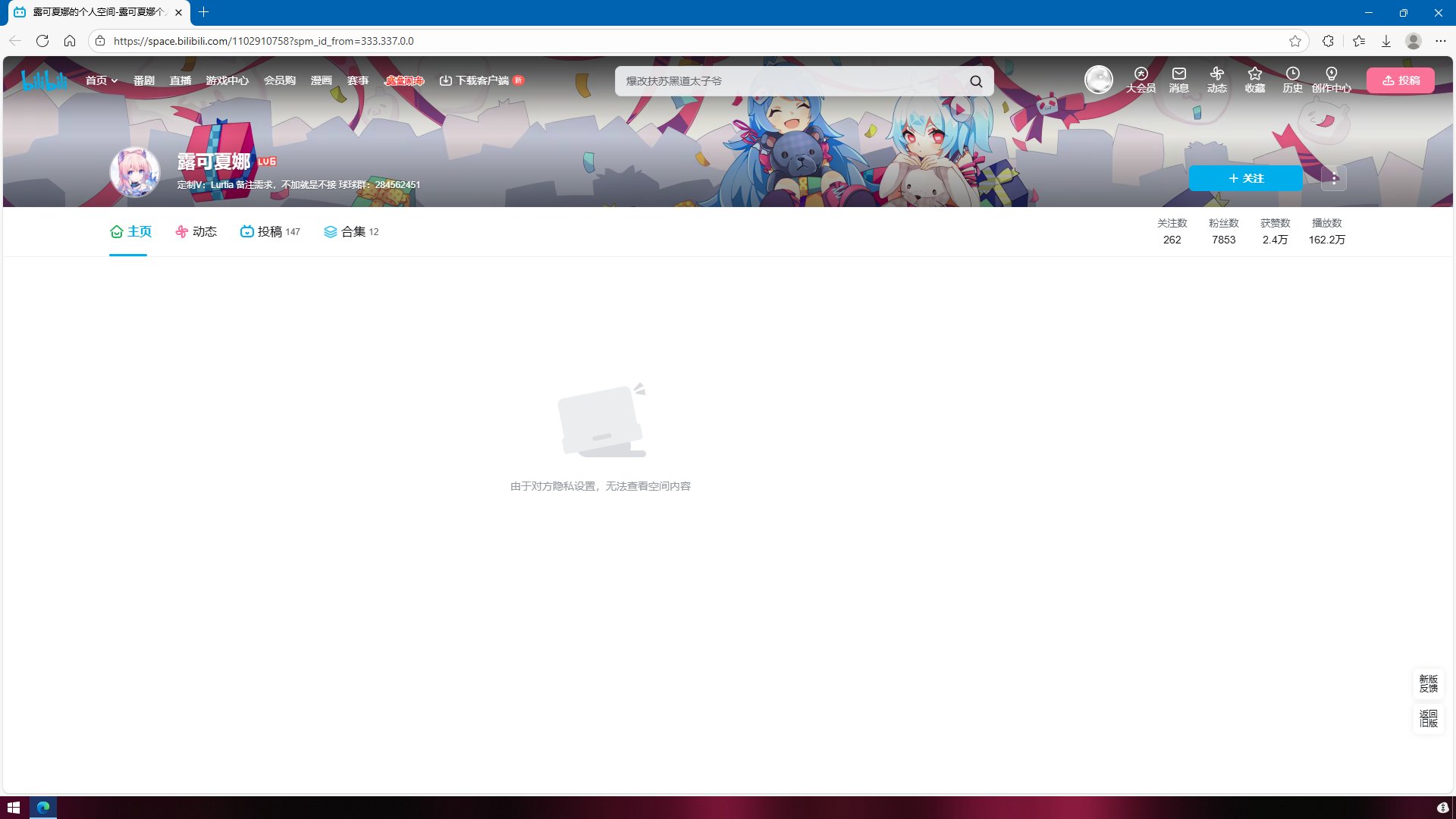
Task: Follow user with 关注 button
Action: [1245, 178]
